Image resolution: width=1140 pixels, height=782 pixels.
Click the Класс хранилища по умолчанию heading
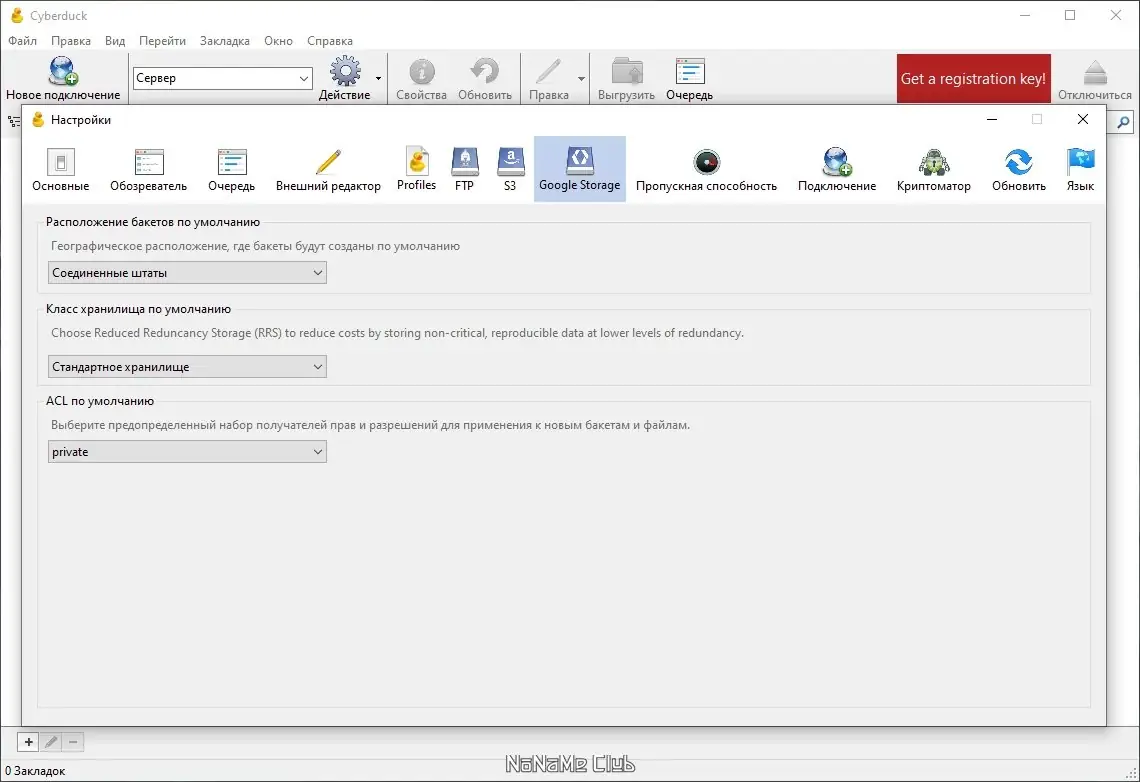[x=138, y=309]
